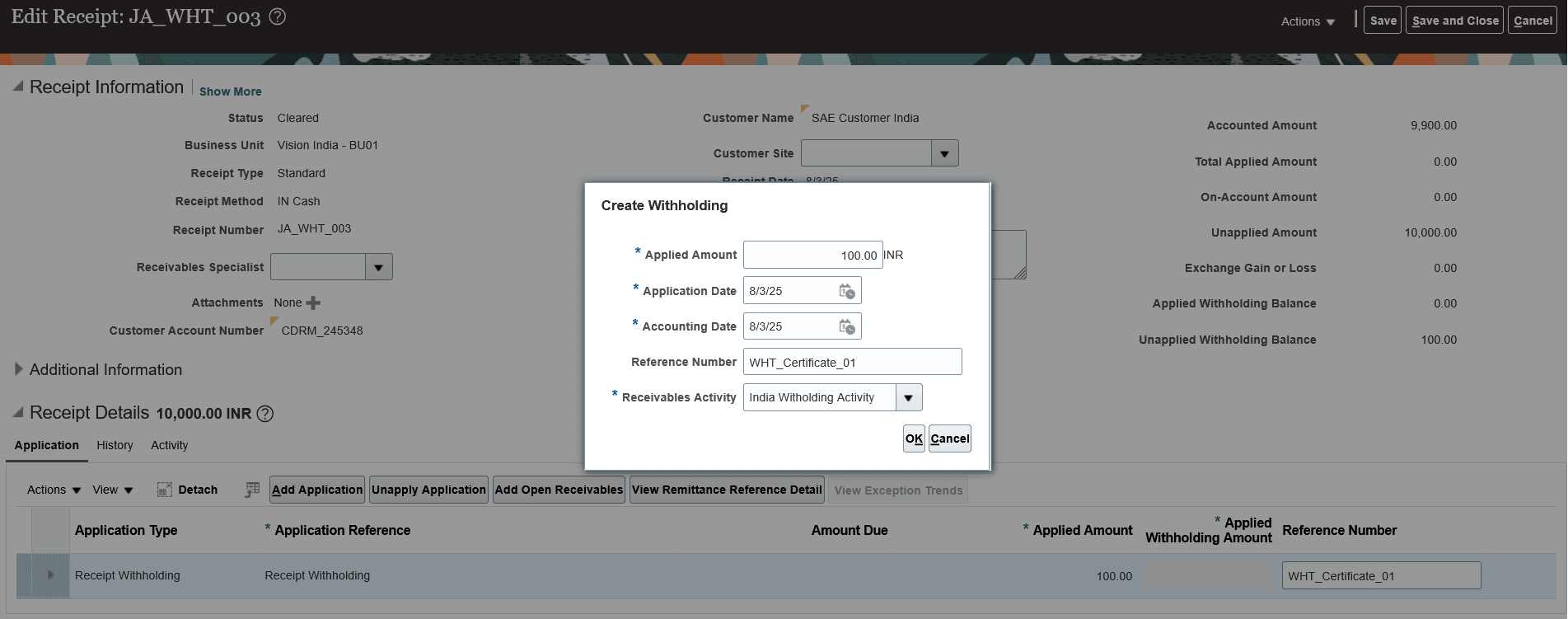Click the freeze columns icon in toolbar
The image size is (1568, 619).
252,490
